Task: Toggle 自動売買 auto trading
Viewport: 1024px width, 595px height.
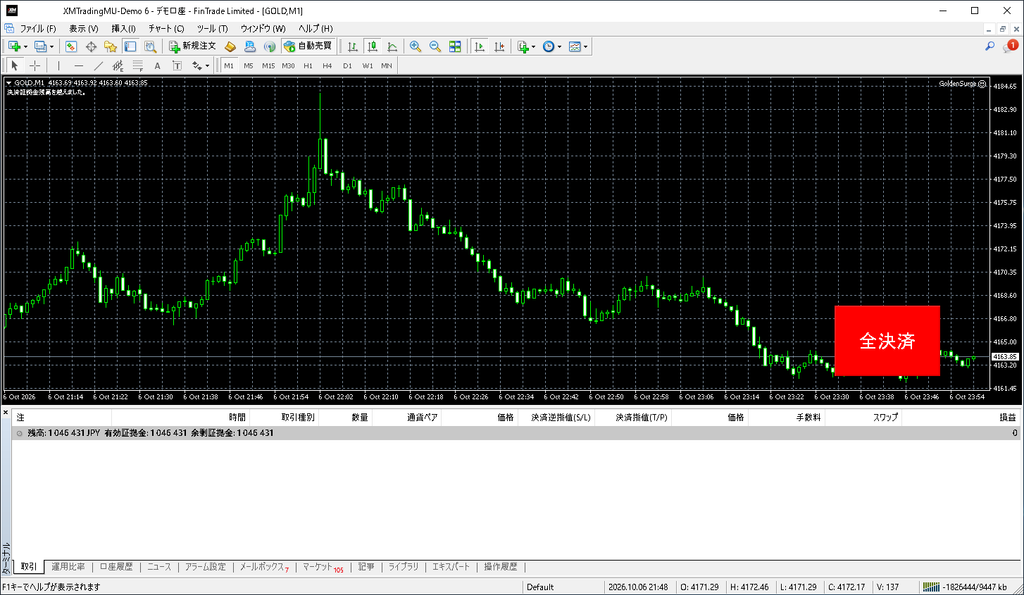Action: point(308,46)
